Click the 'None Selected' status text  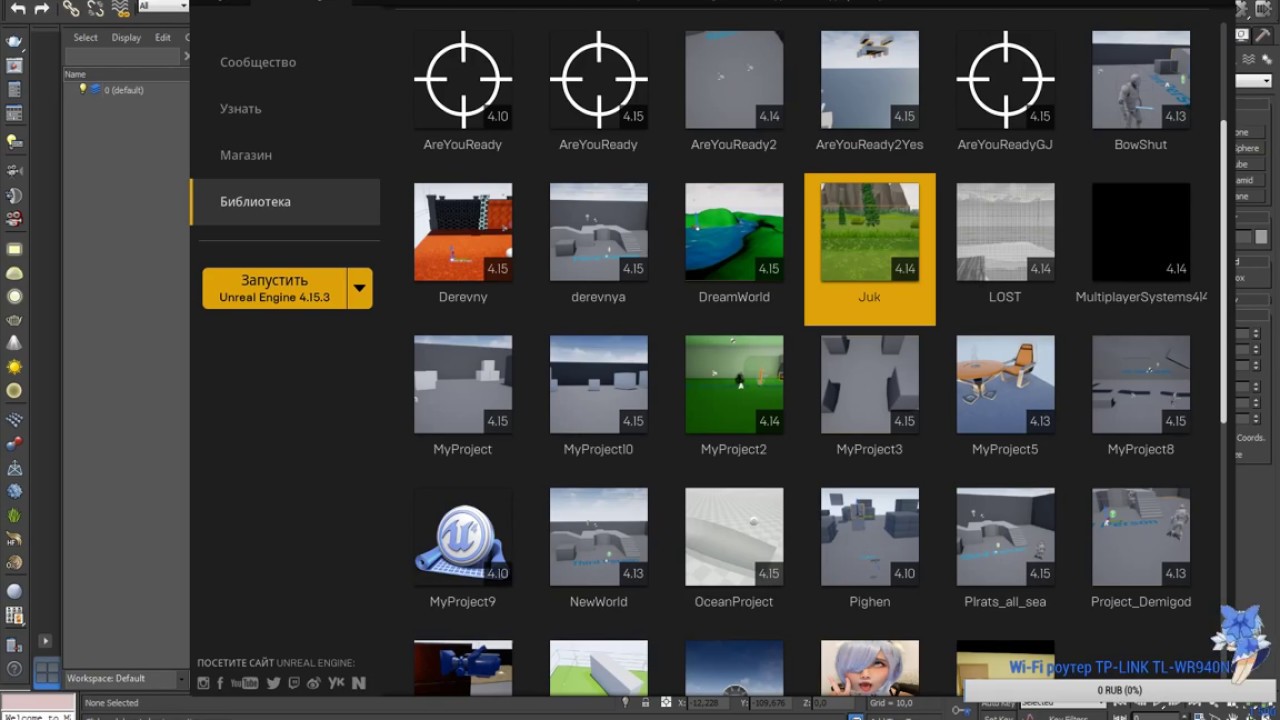pyautogui.click(x=112, y=703)
